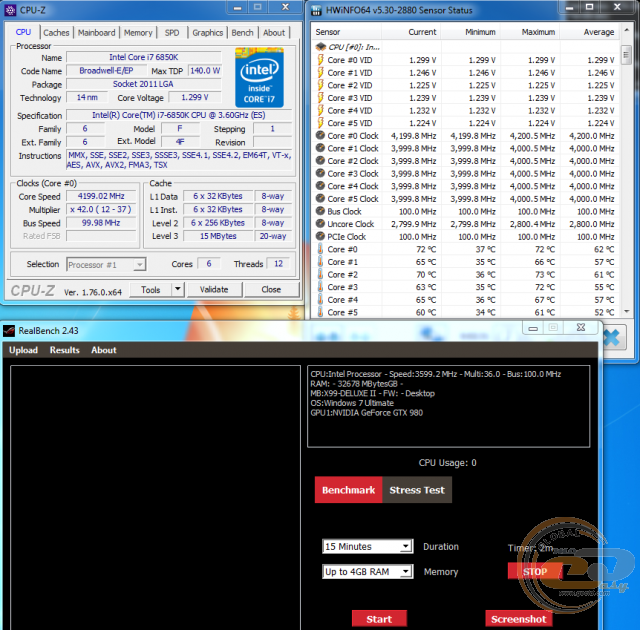
Task: Open the Tools dropdown arrow in CPU-Z
Action: [x=178, y=289]
